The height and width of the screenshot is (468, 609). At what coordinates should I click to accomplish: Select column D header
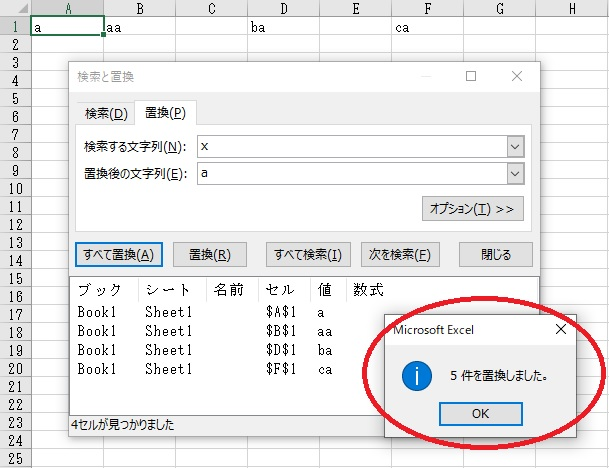(284, 8)
